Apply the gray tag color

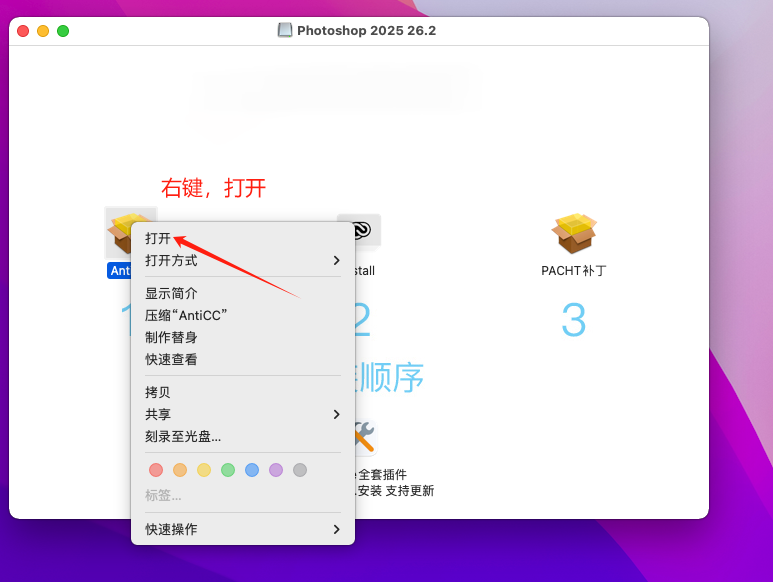[300, 470]
